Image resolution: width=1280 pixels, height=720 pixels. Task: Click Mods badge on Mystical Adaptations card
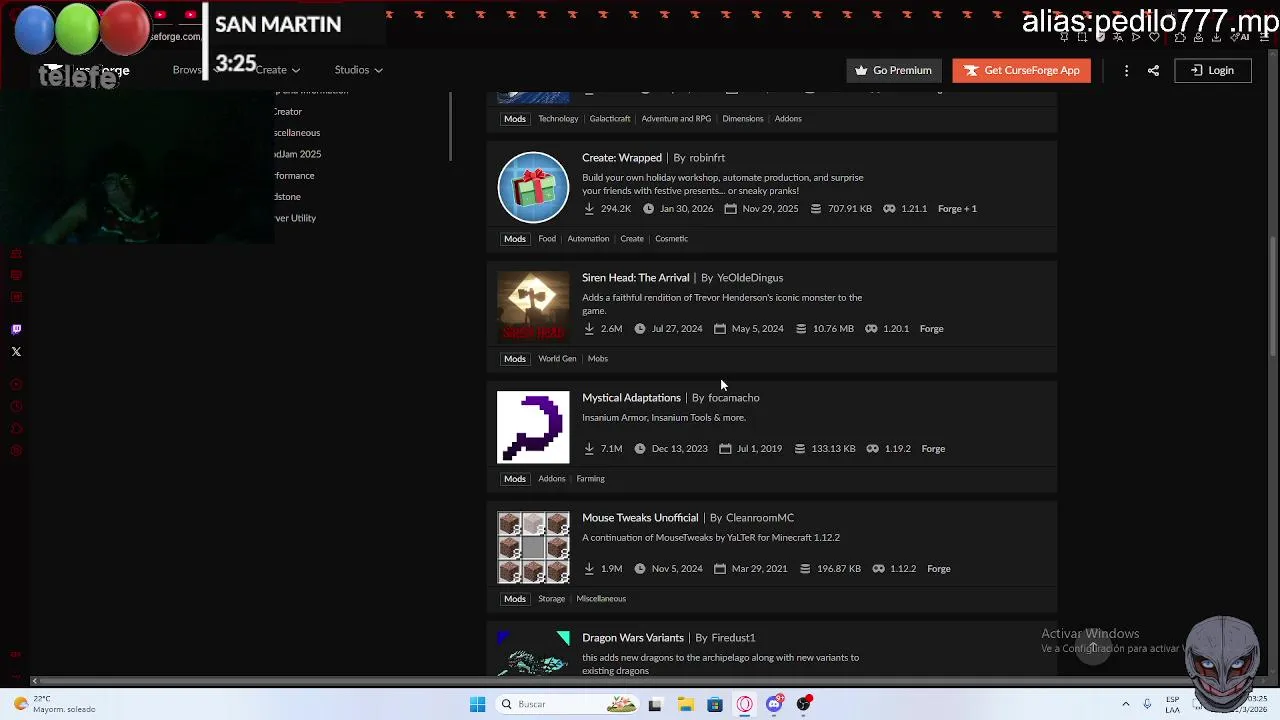(514, 479)
